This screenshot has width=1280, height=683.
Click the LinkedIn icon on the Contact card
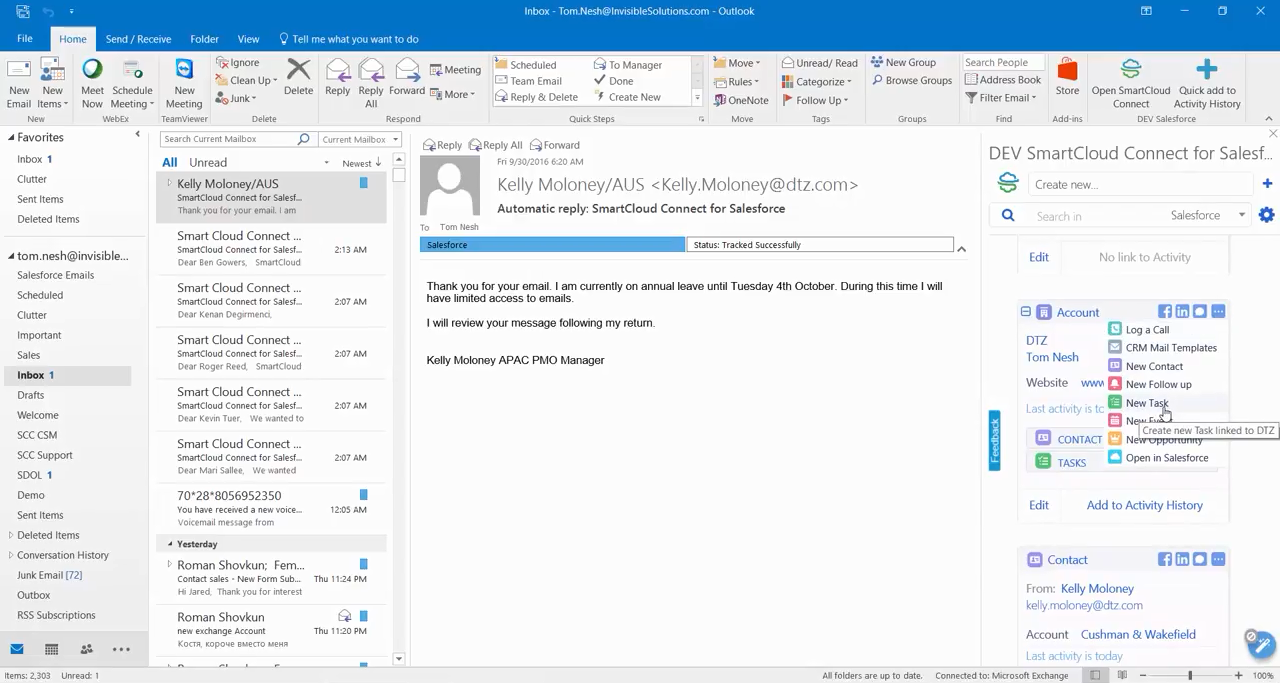pyautogui.click(x=1182, y=559)
